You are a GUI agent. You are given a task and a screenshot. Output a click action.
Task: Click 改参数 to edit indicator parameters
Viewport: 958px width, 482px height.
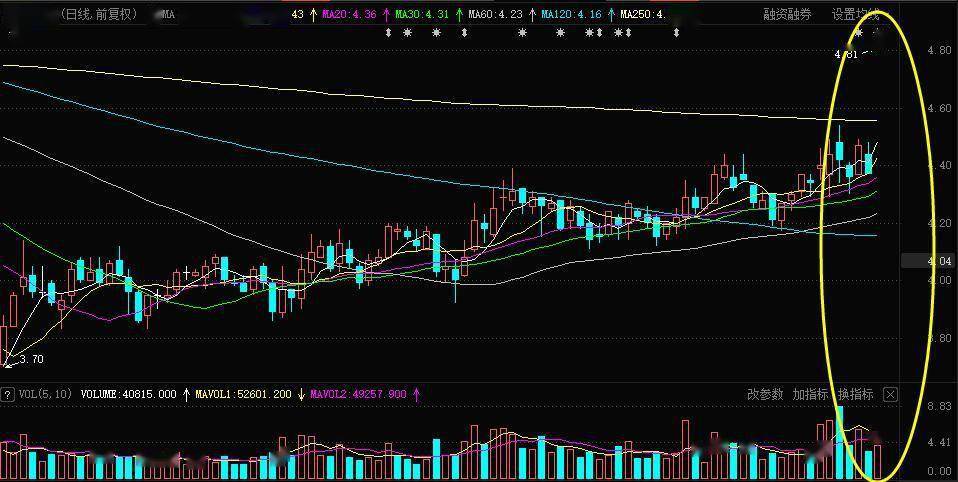pyautogui.click(x=765, y=395)
